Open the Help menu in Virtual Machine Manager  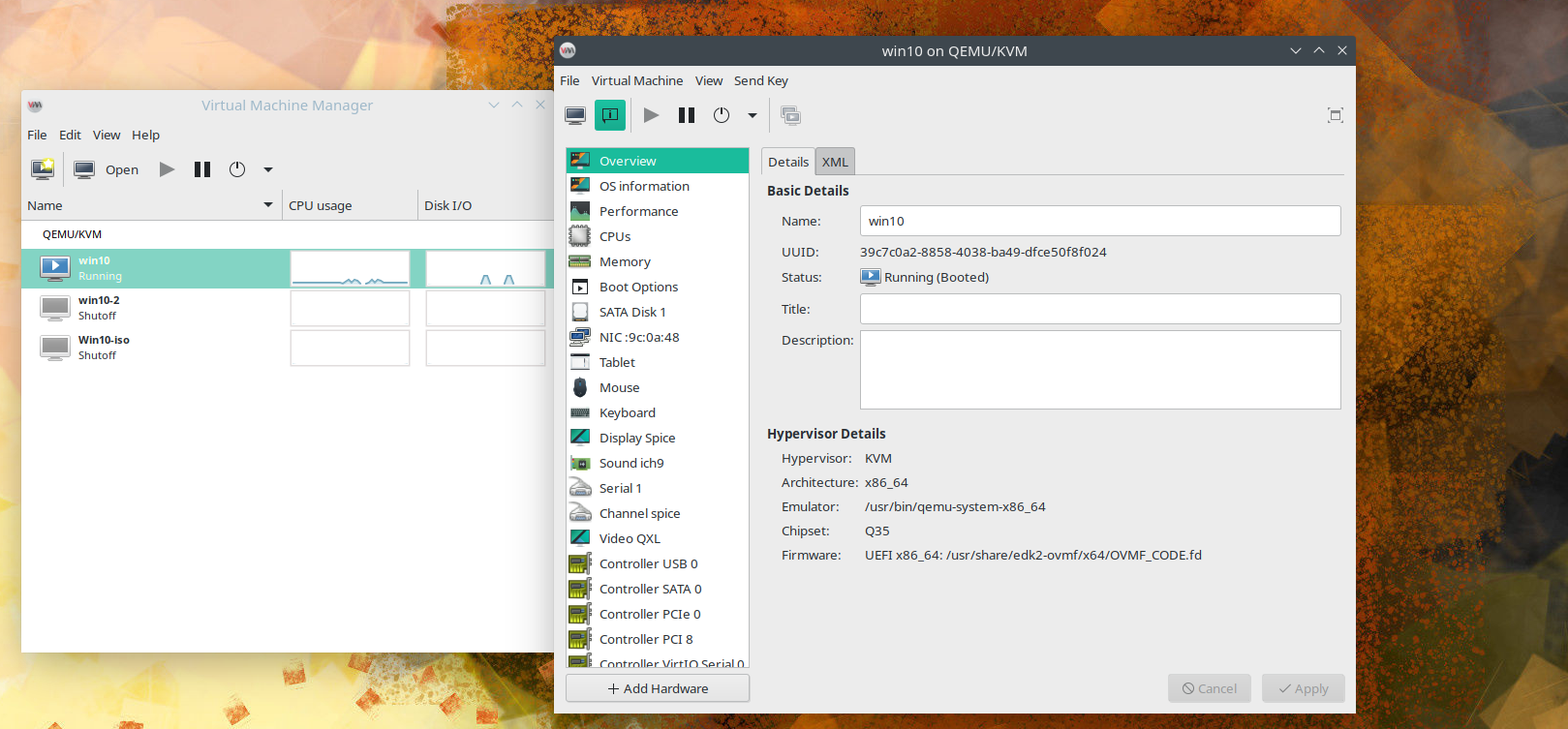click(146, 135)
